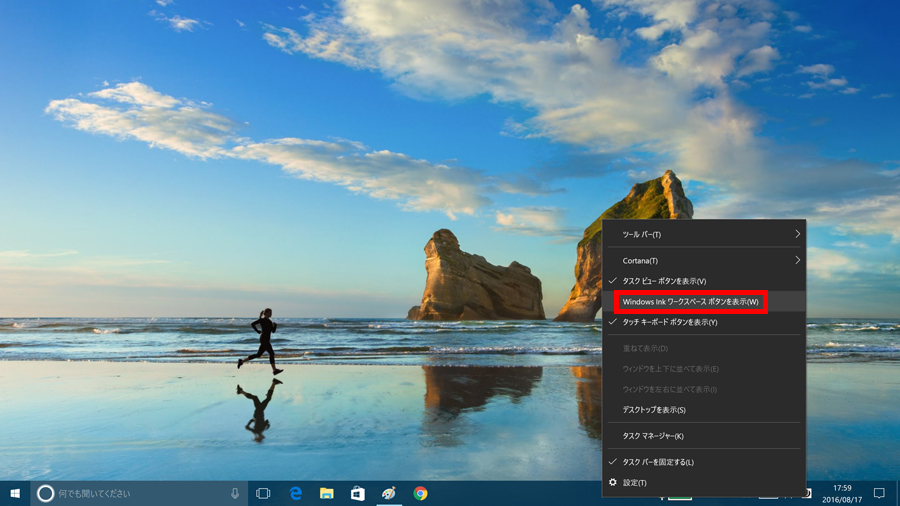This screenshot has width=900, height=506.
Task: Select デスクトップを表示 from context menu
Action: point(654,410)
